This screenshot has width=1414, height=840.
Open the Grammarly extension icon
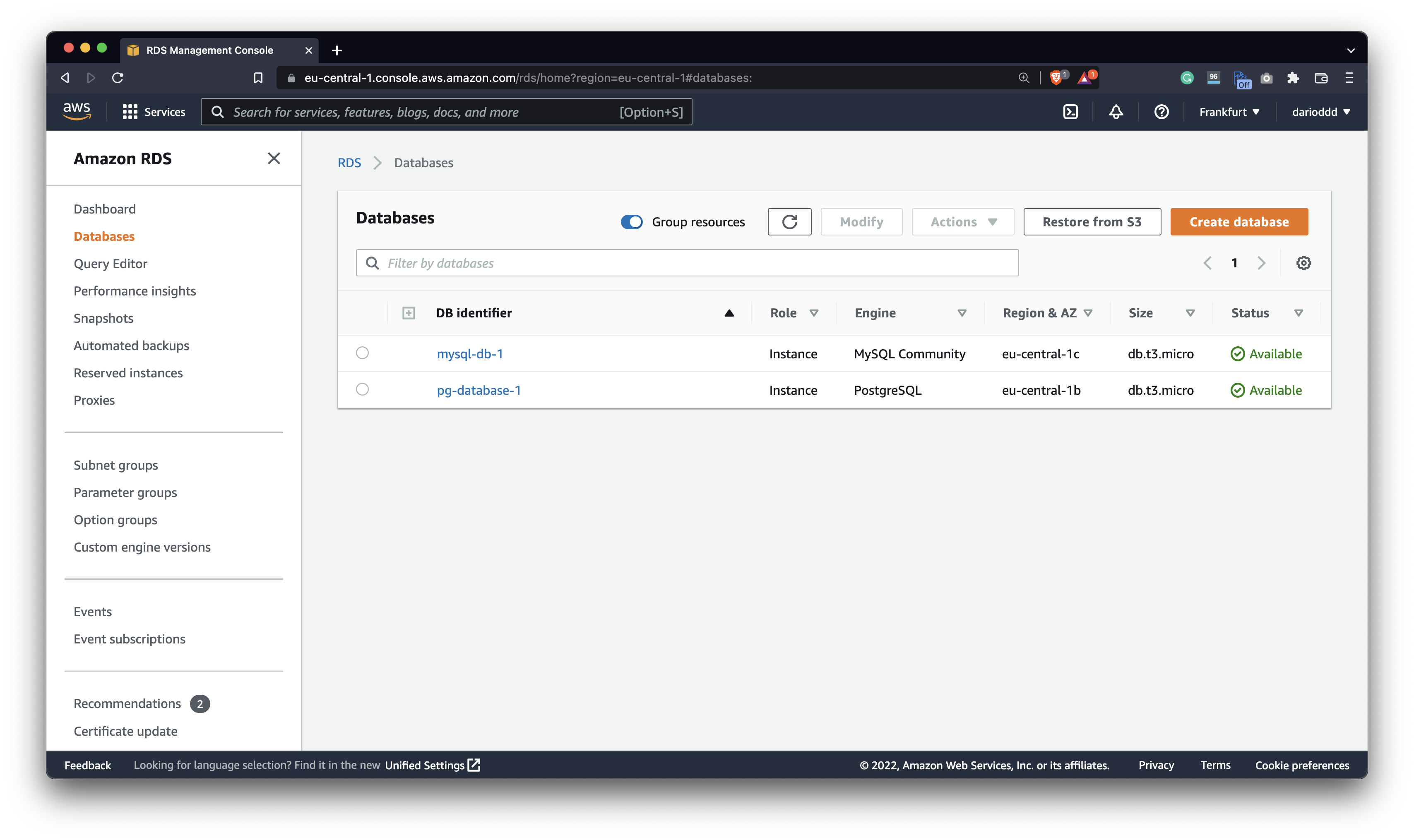pos(1187,78)
